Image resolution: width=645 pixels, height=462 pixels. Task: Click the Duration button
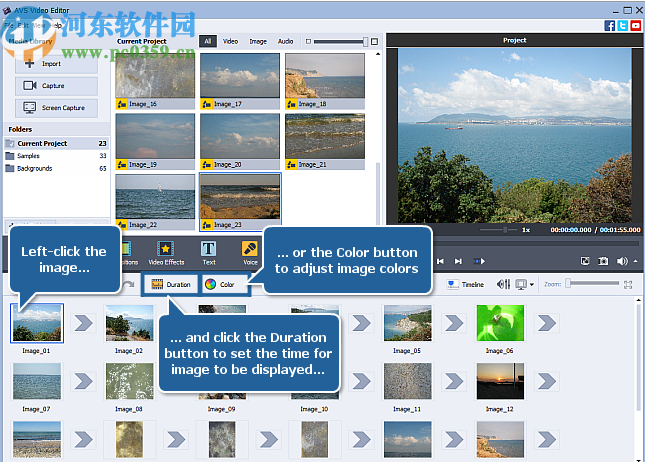[171, 284]
